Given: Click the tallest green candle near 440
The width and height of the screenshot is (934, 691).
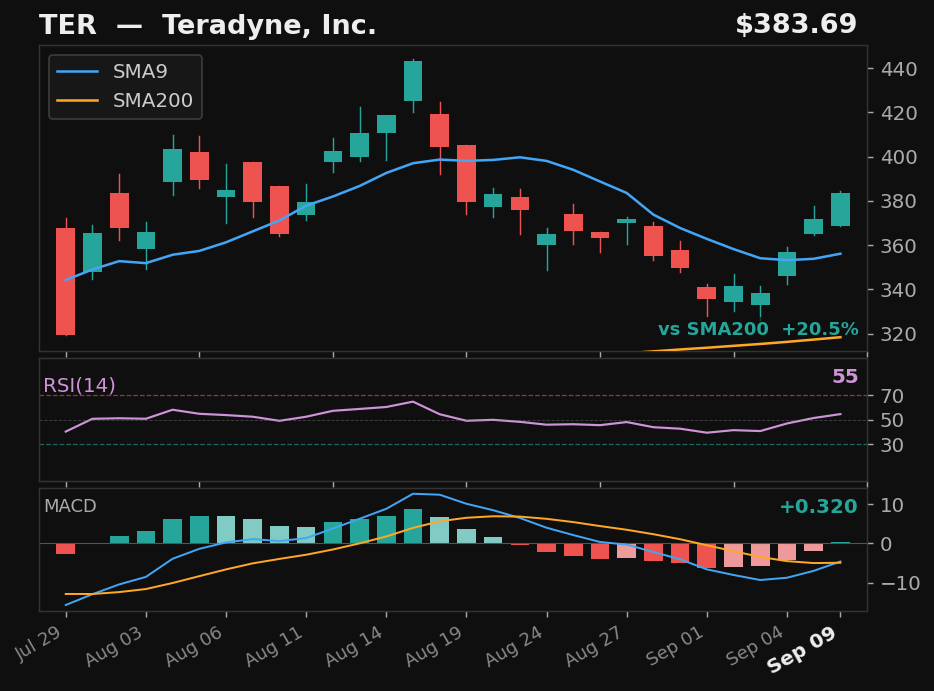Looking at the screenshot, I should click(413, 81).
